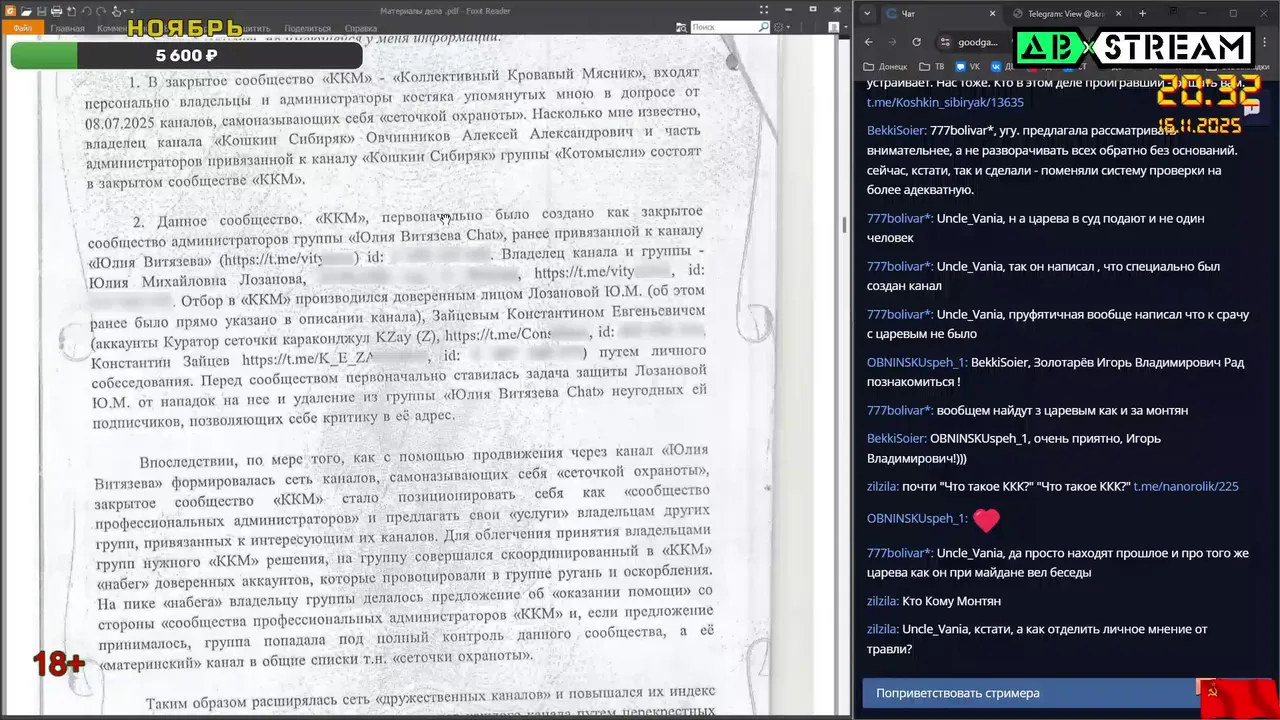This screenshot has width=1280, height=720.
Task: Click Поприветствовать стримера button
Action: (1030, 693)
